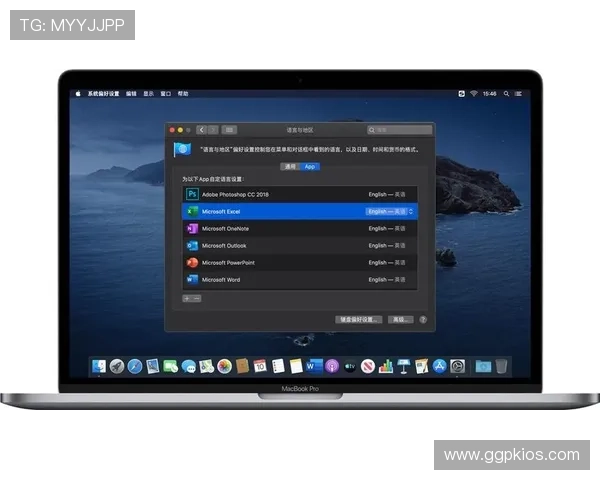Click the Apple menu logo
The height and width of the screenshot is (480, 600).
(x=78, y=93)
